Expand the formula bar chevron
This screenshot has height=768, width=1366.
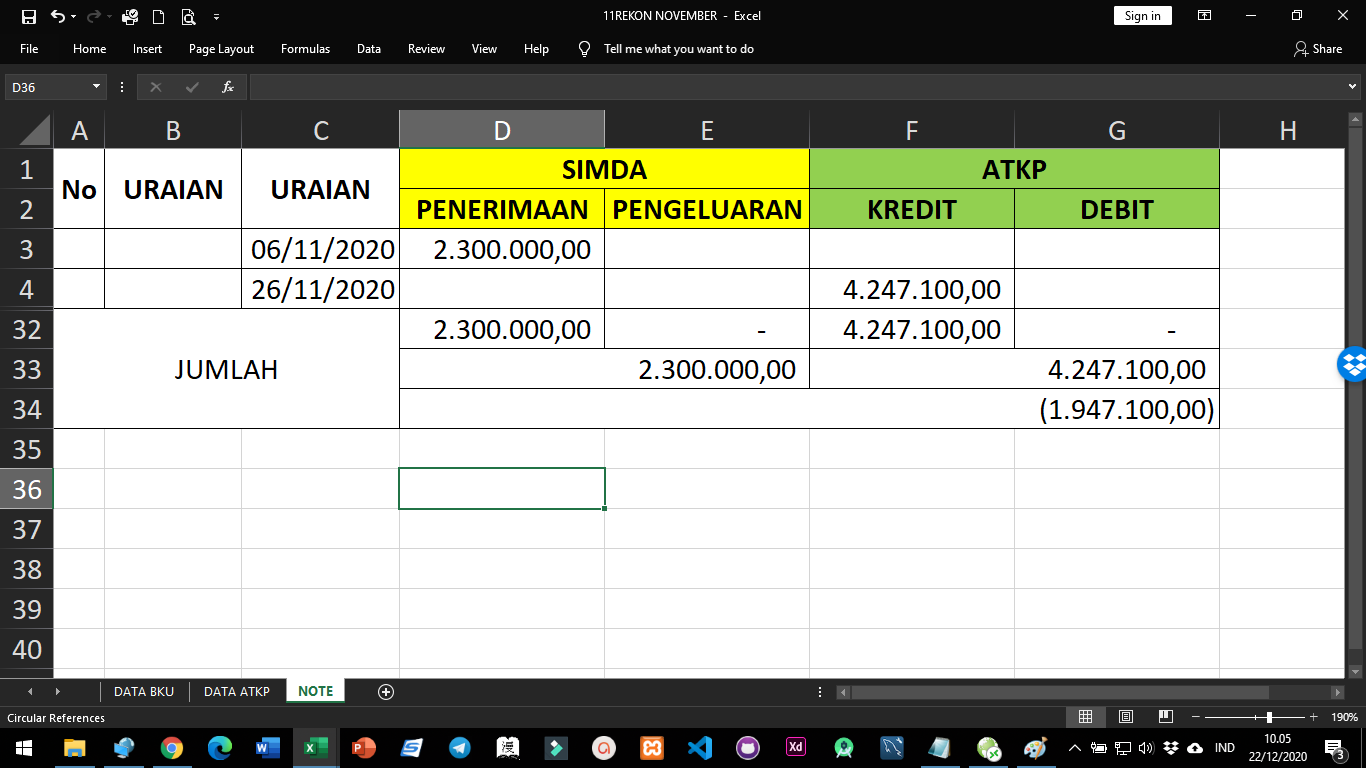click(1353, 87)
